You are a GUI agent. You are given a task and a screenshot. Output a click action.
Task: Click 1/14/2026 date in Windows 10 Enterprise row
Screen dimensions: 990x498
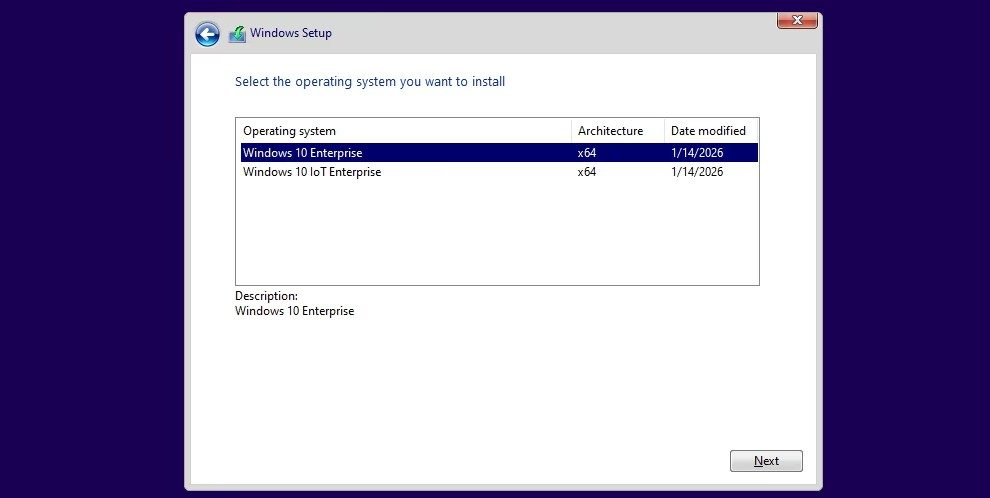(x=697, y=153)
